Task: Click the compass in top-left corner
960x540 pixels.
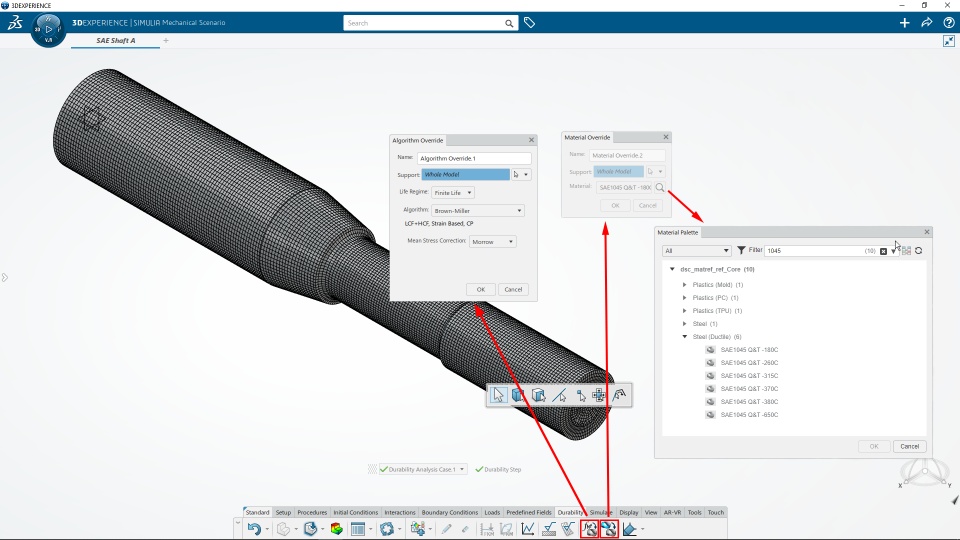Action: click(x=48, y=29)
